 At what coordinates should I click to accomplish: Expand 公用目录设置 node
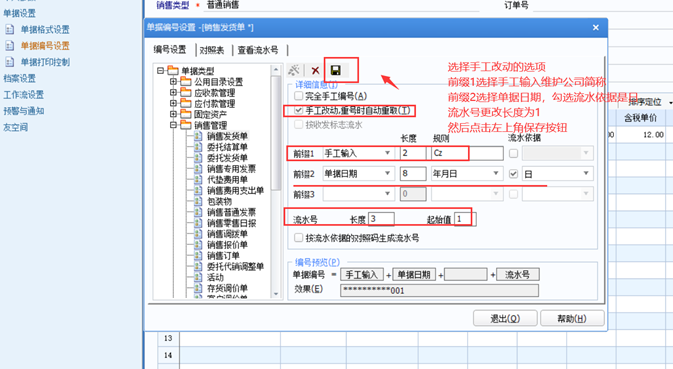(x=173, y=82)
